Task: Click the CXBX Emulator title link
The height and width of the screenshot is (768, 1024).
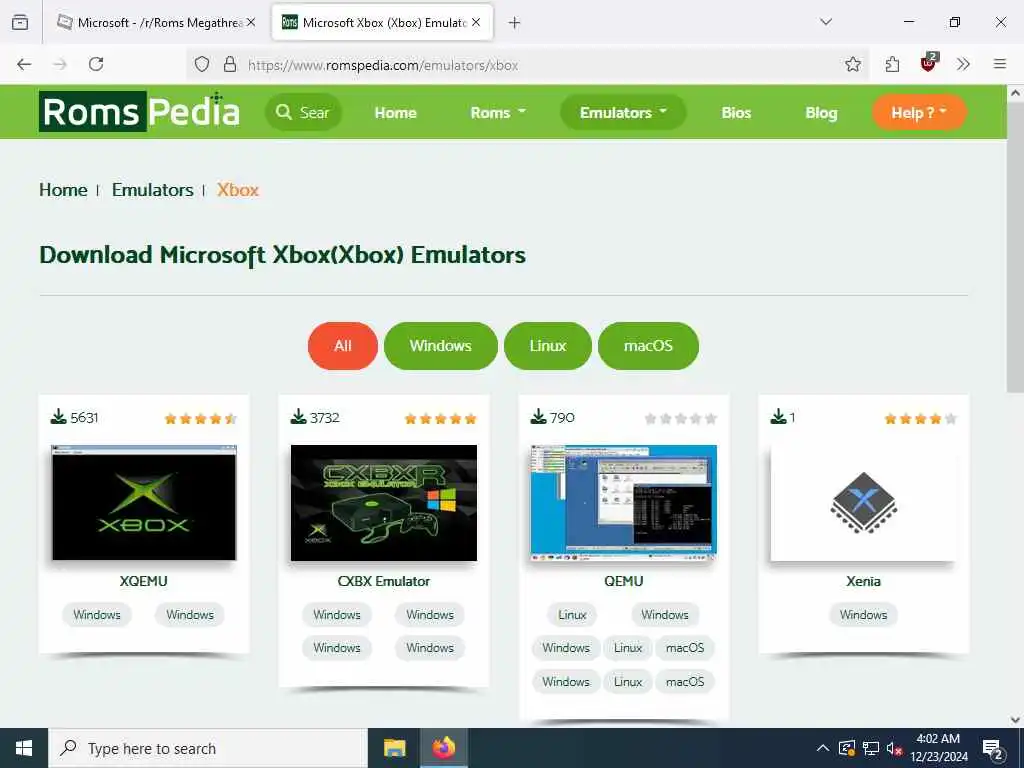Action: pos(384,581)
